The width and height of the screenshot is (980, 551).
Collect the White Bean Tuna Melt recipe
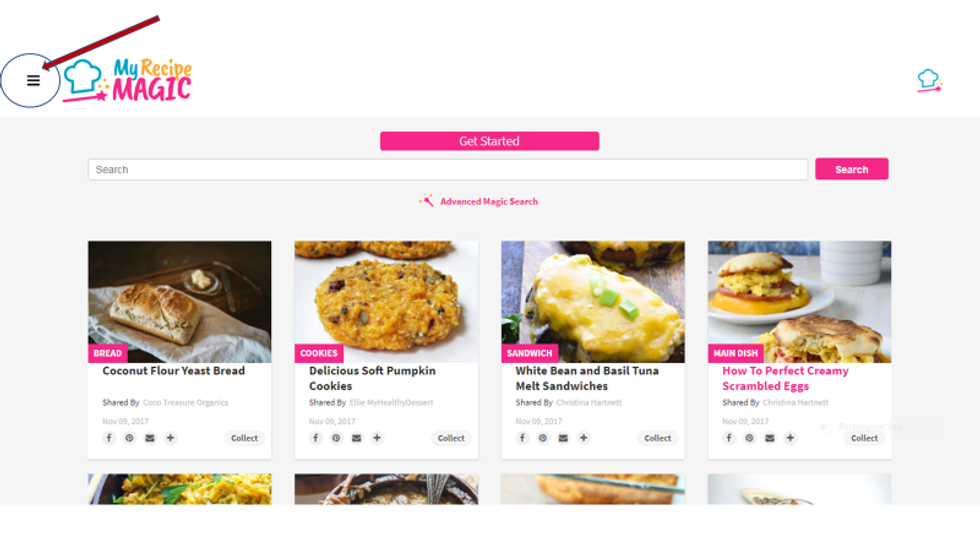point(658,438)
